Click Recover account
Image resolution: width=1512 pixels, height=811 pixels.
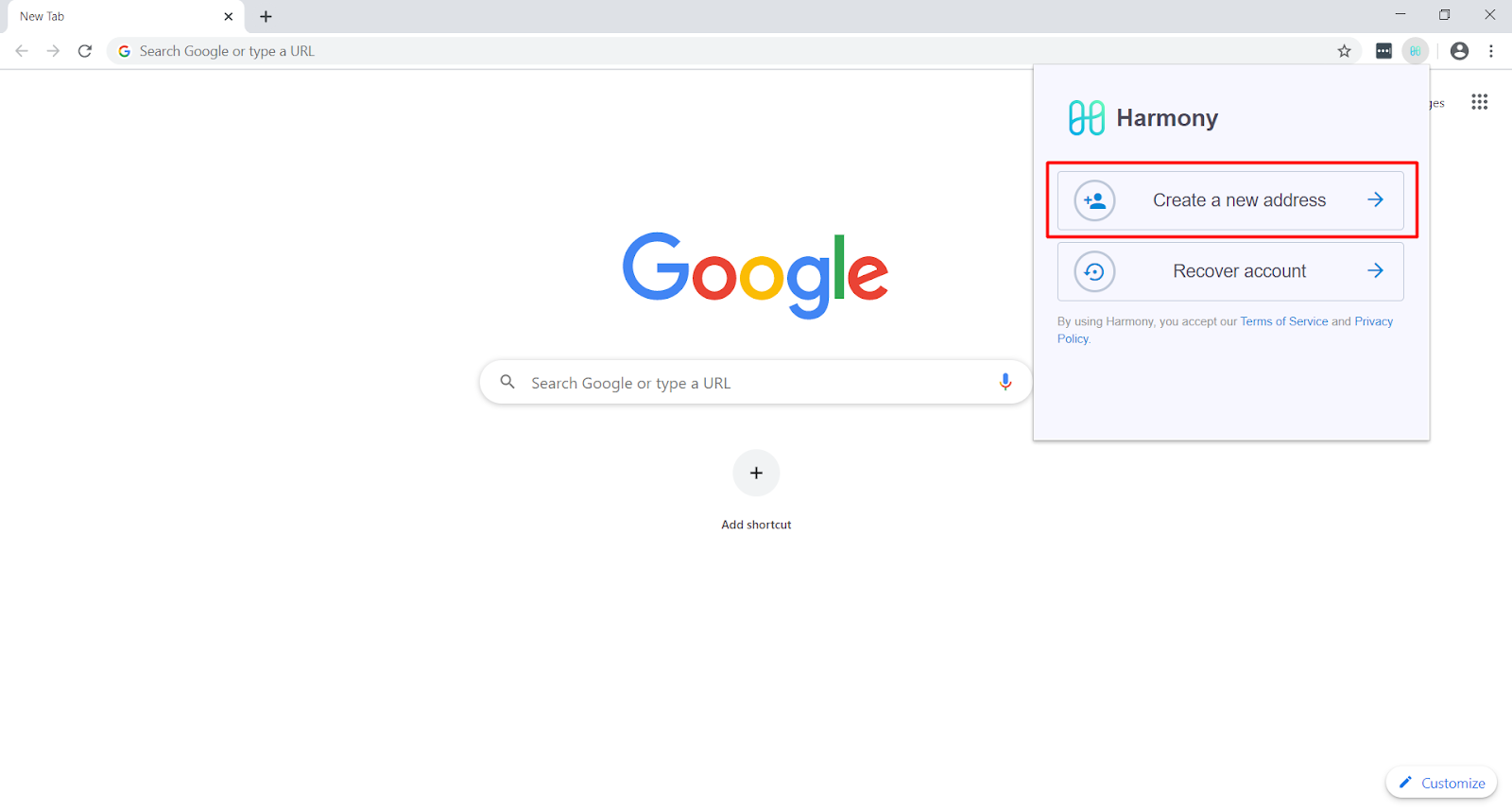1230,271
